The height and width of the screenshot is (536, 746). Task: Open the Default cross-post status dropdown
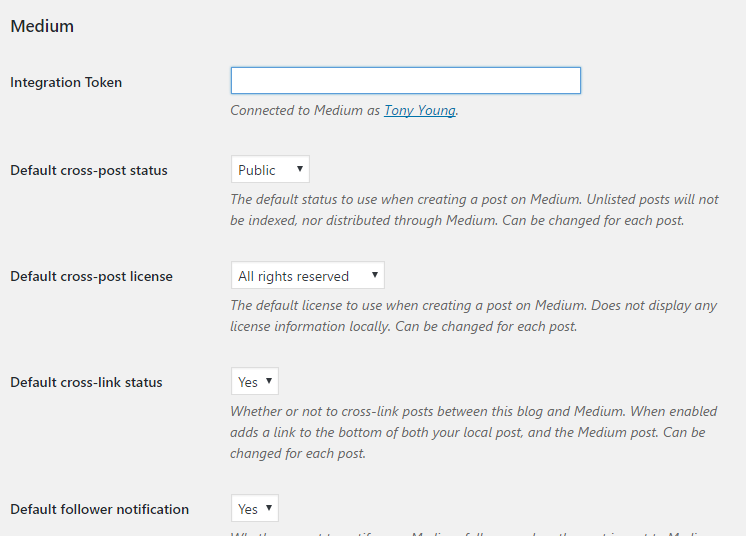[x=269, y=170]
